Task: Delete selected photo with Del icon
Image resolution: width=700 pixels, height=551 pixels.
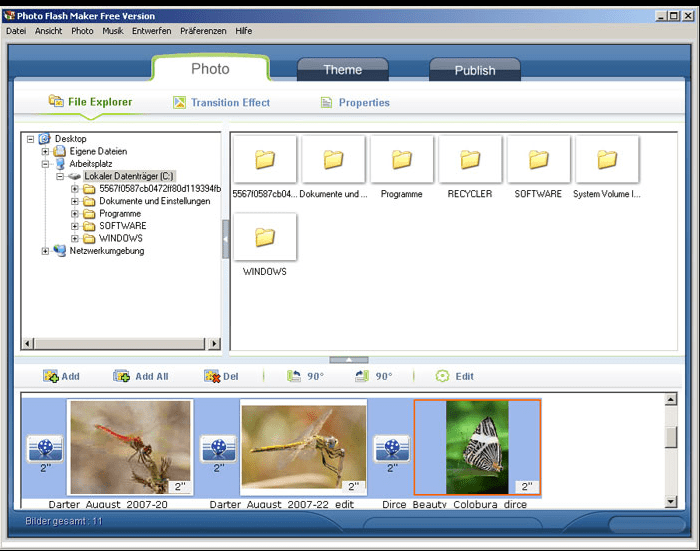Action: (212, 376)
